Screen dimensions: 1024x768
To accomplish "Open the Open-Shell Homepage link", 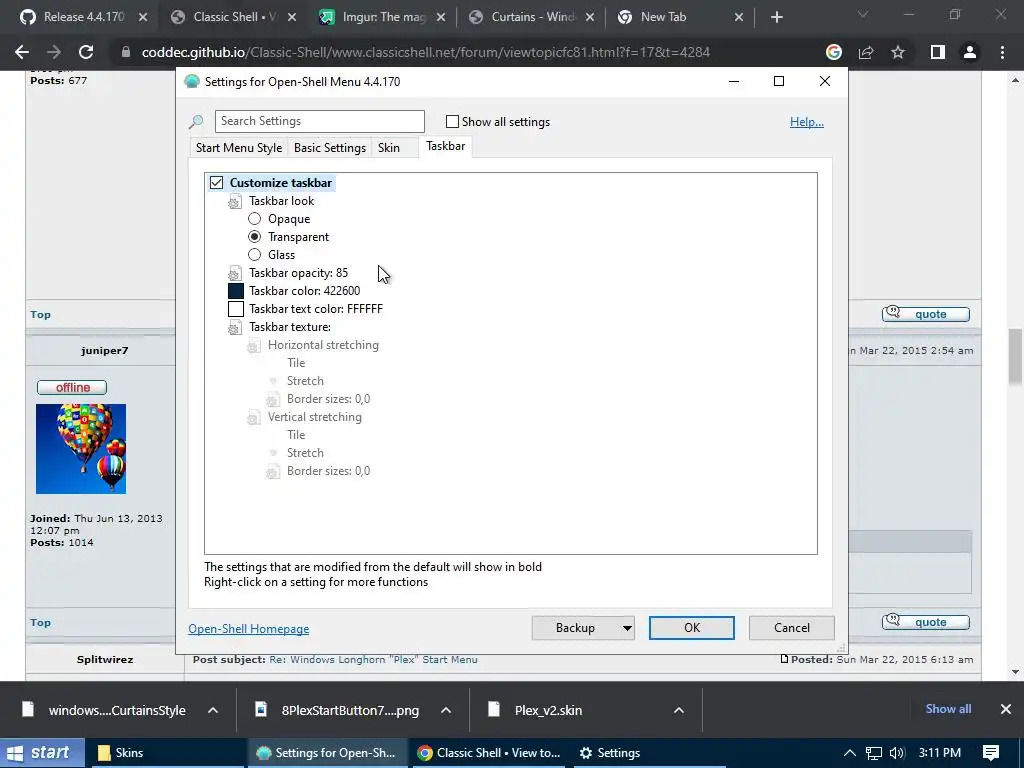I will click(x=249, y=629).
